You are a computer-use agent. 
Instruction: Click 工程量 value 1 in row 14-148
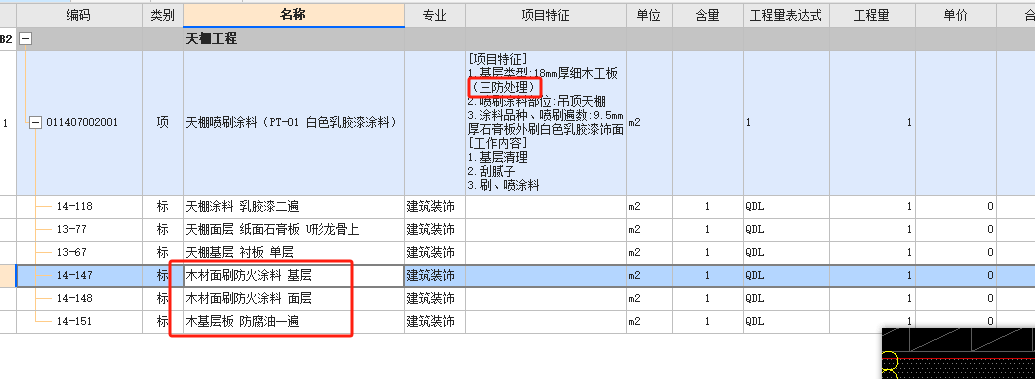coord(872,298)
